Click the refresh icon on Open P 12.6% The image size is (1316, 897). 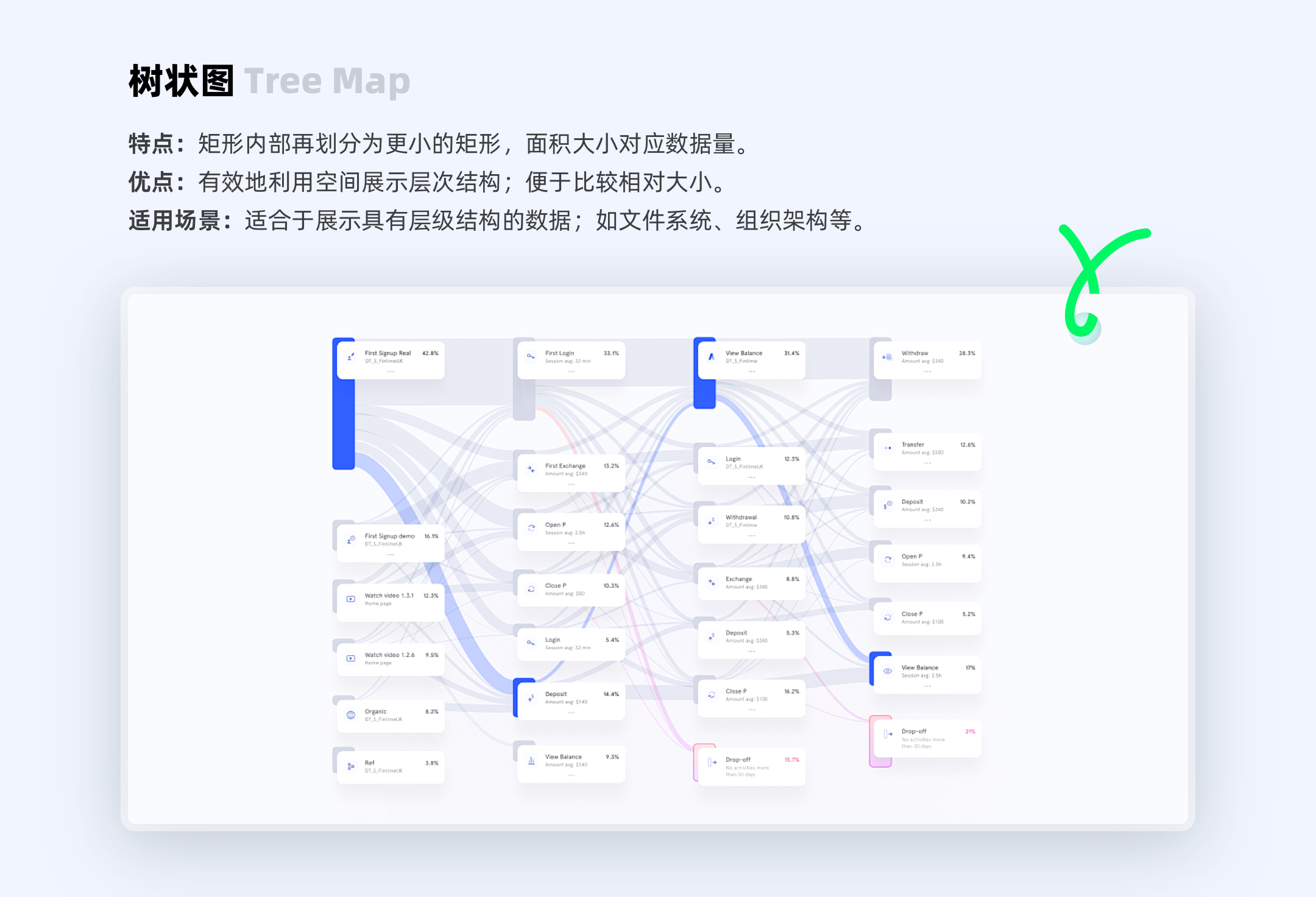(531, 528)
